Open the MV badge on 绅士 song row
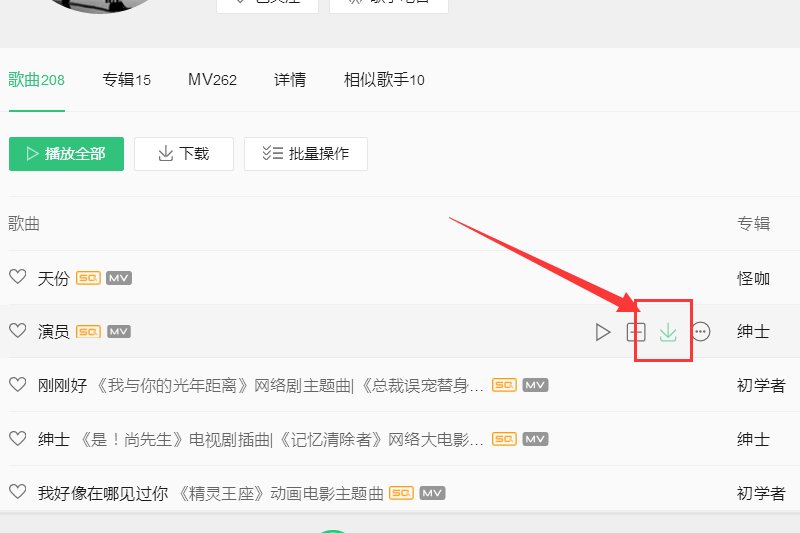The image size is (800, 533). pos(535,439)
